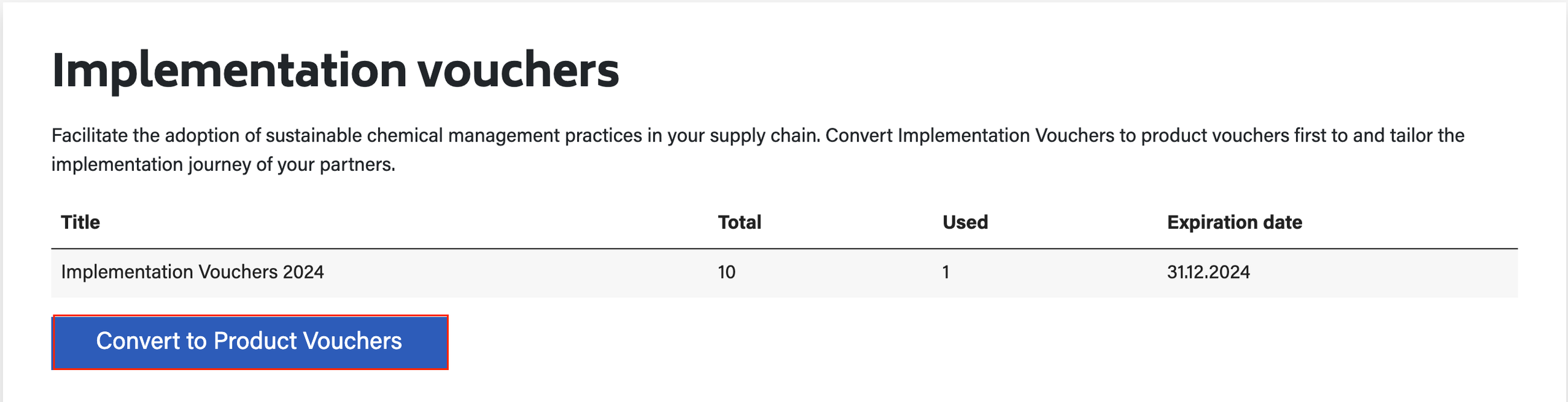Click the Total column header label
Image resolution: width=1568 pixels, height=402 pixels.
pos(739,222)
